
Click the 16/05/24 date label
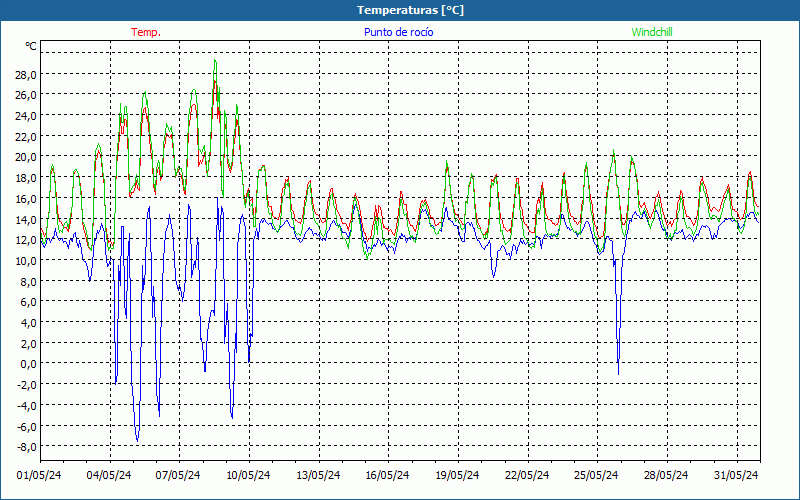[388, 476]
